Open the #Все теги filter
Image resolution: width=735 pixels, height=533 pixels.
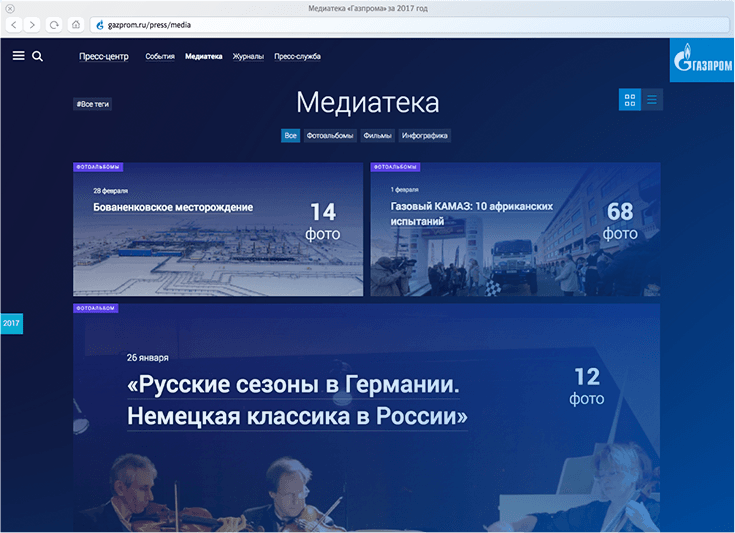pyautogui.click(x=92, y=104)
